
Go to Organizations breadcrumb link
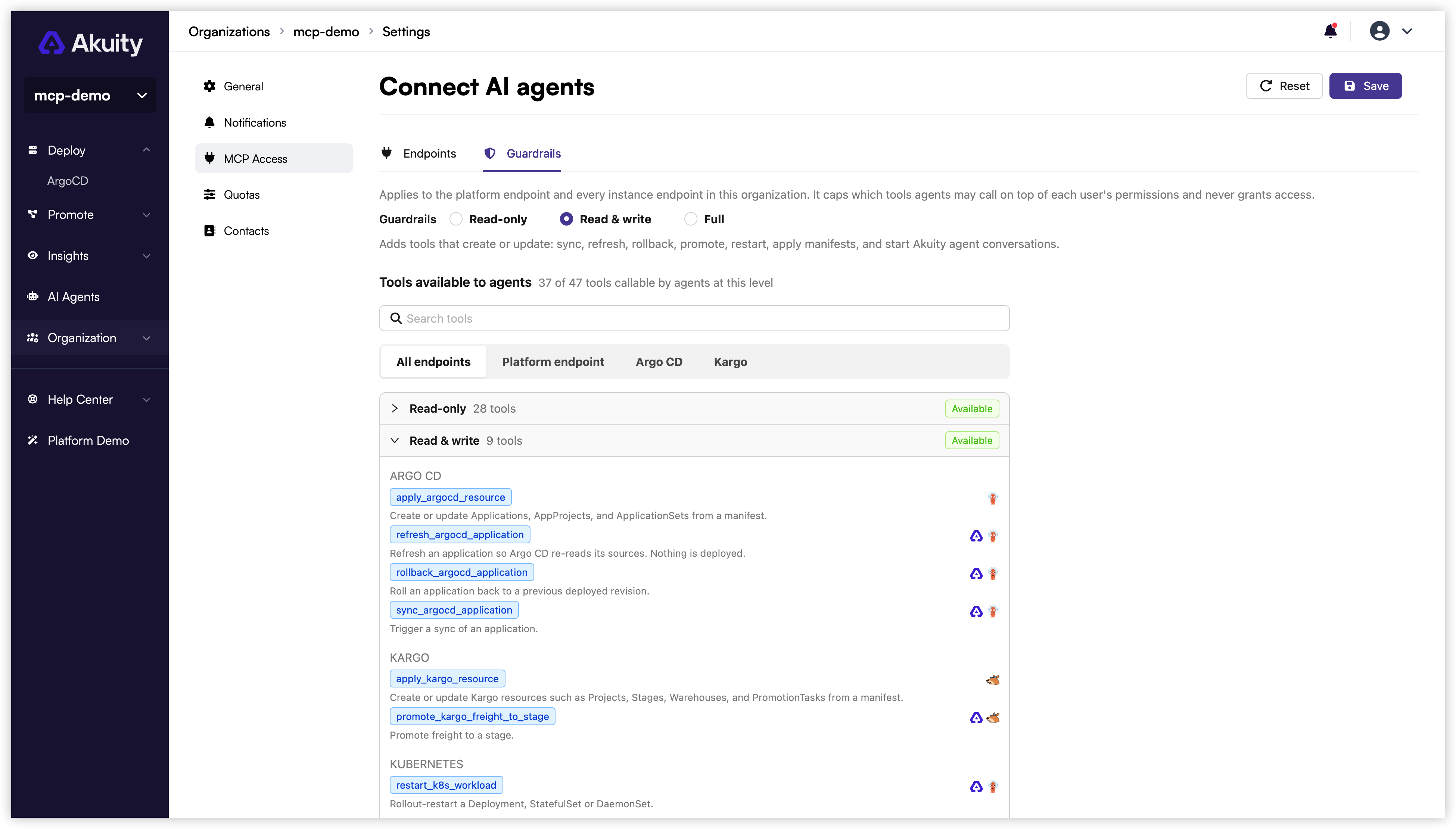coord(229,32)
